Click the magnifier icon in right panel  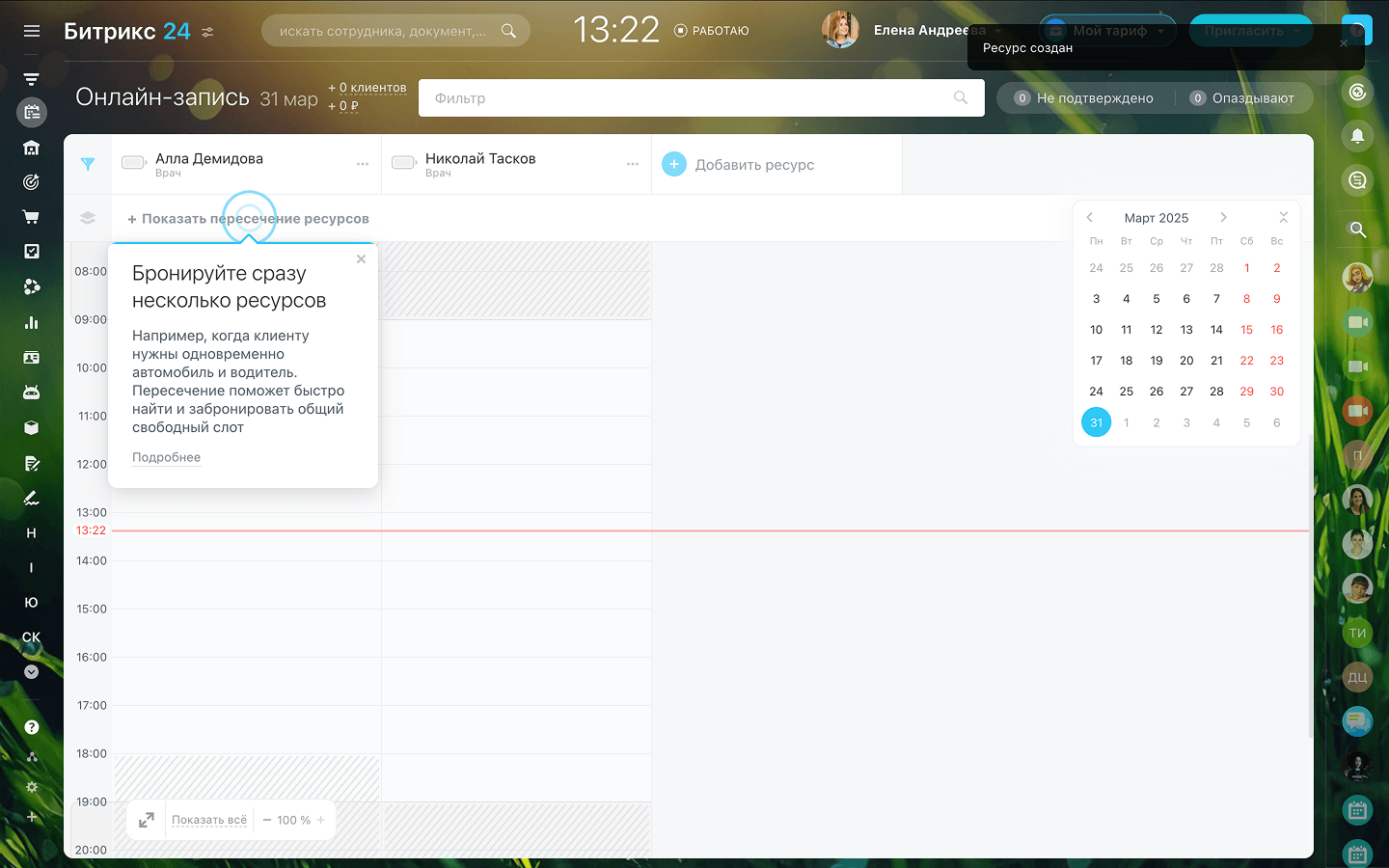[1357, 230]
